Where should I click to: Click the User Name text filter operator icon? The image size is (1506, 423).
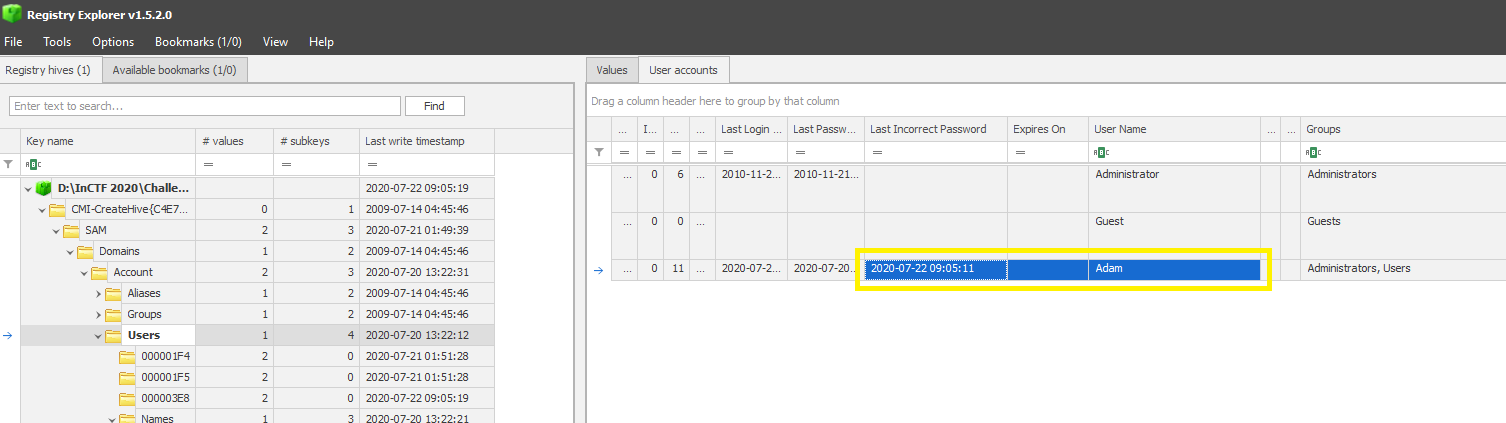tap(1101, 152)
